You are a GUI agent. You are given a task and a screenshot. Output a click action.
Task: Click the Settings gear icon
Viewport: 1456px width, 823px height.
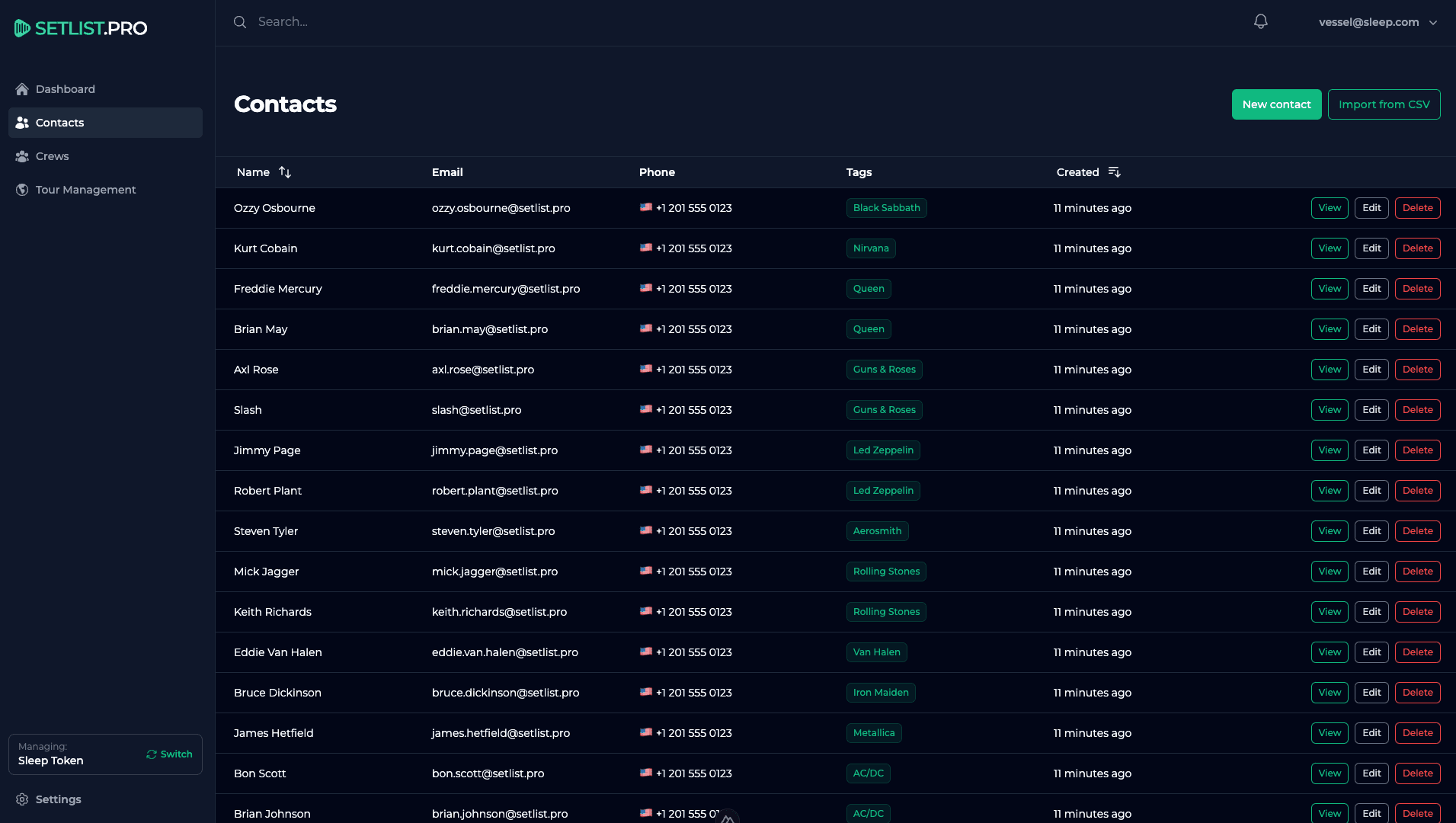click(22, 799)
